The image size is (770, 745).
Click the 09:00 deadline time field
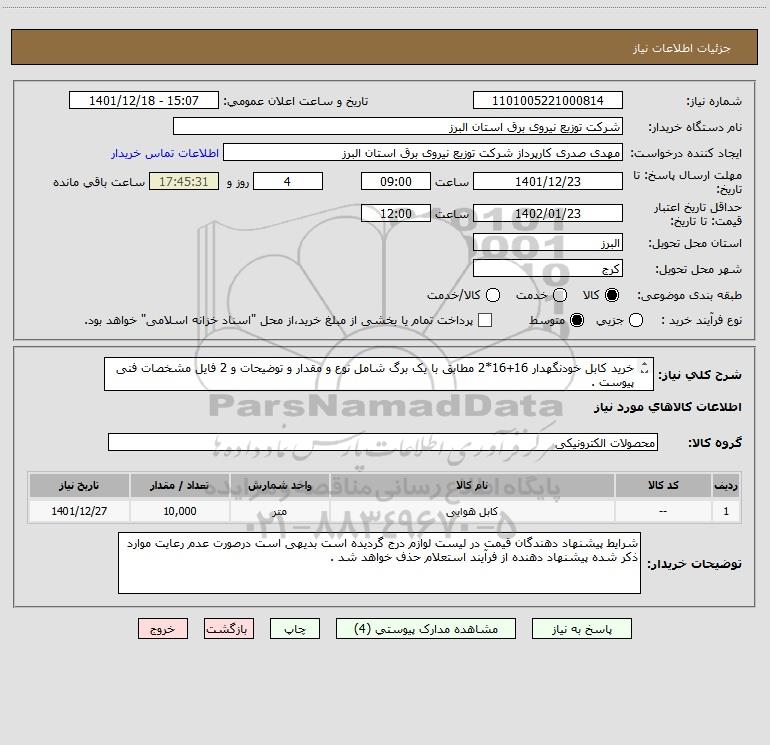pyautogui.click(x=396, y=181)
